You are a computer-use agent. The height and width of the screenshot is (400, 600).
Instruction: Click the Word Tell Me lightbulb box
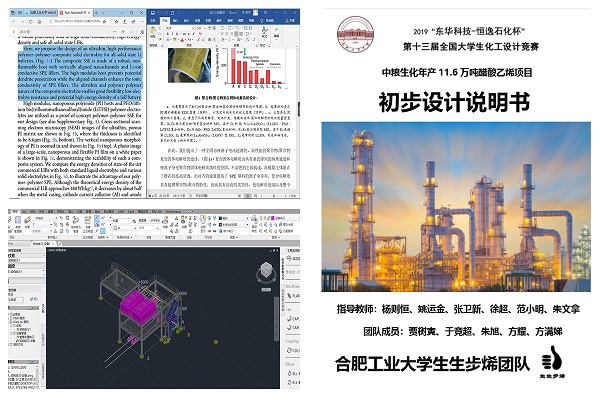268,21
